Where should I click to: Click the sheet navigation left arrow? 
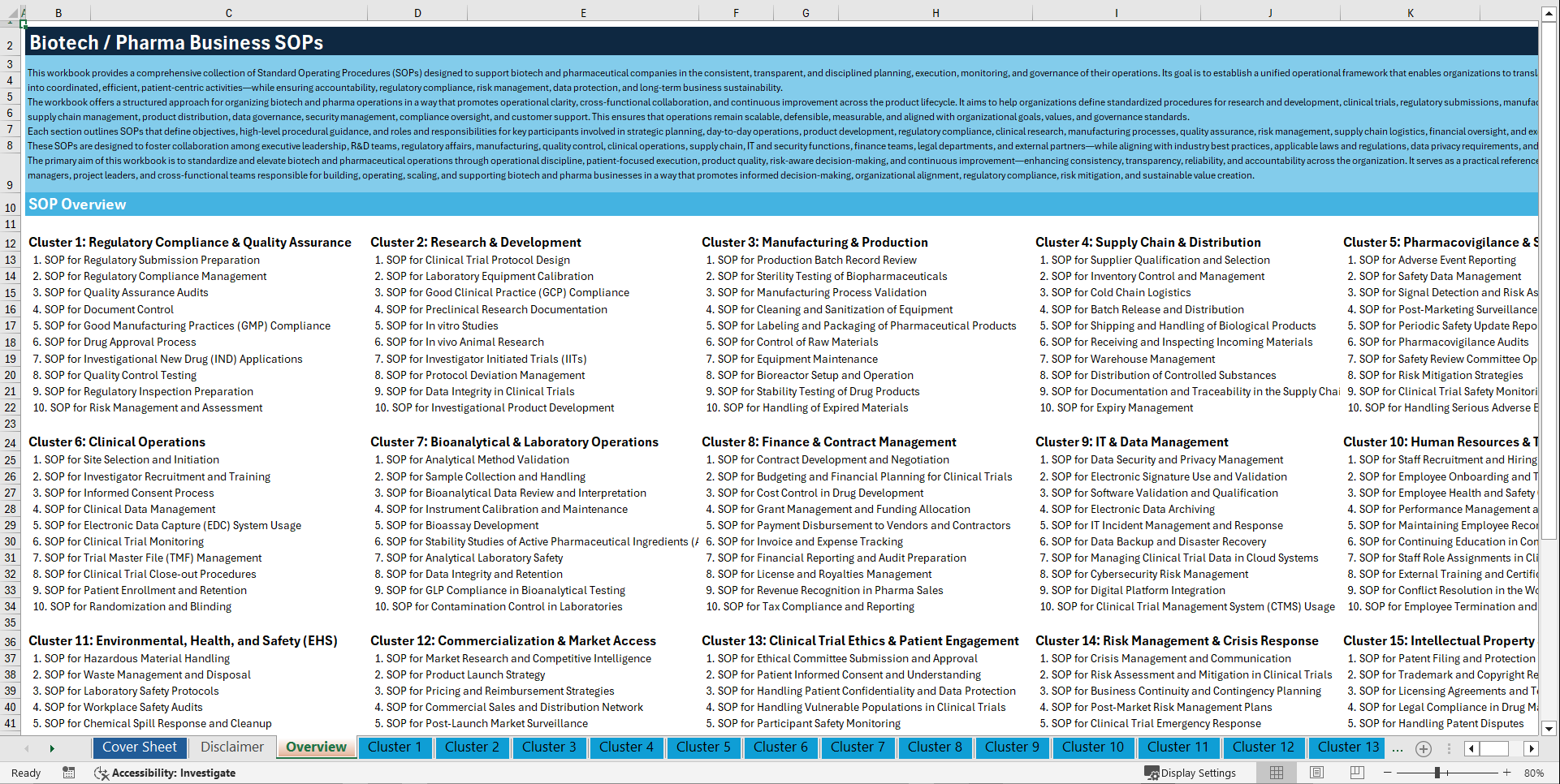click(26, 747)
